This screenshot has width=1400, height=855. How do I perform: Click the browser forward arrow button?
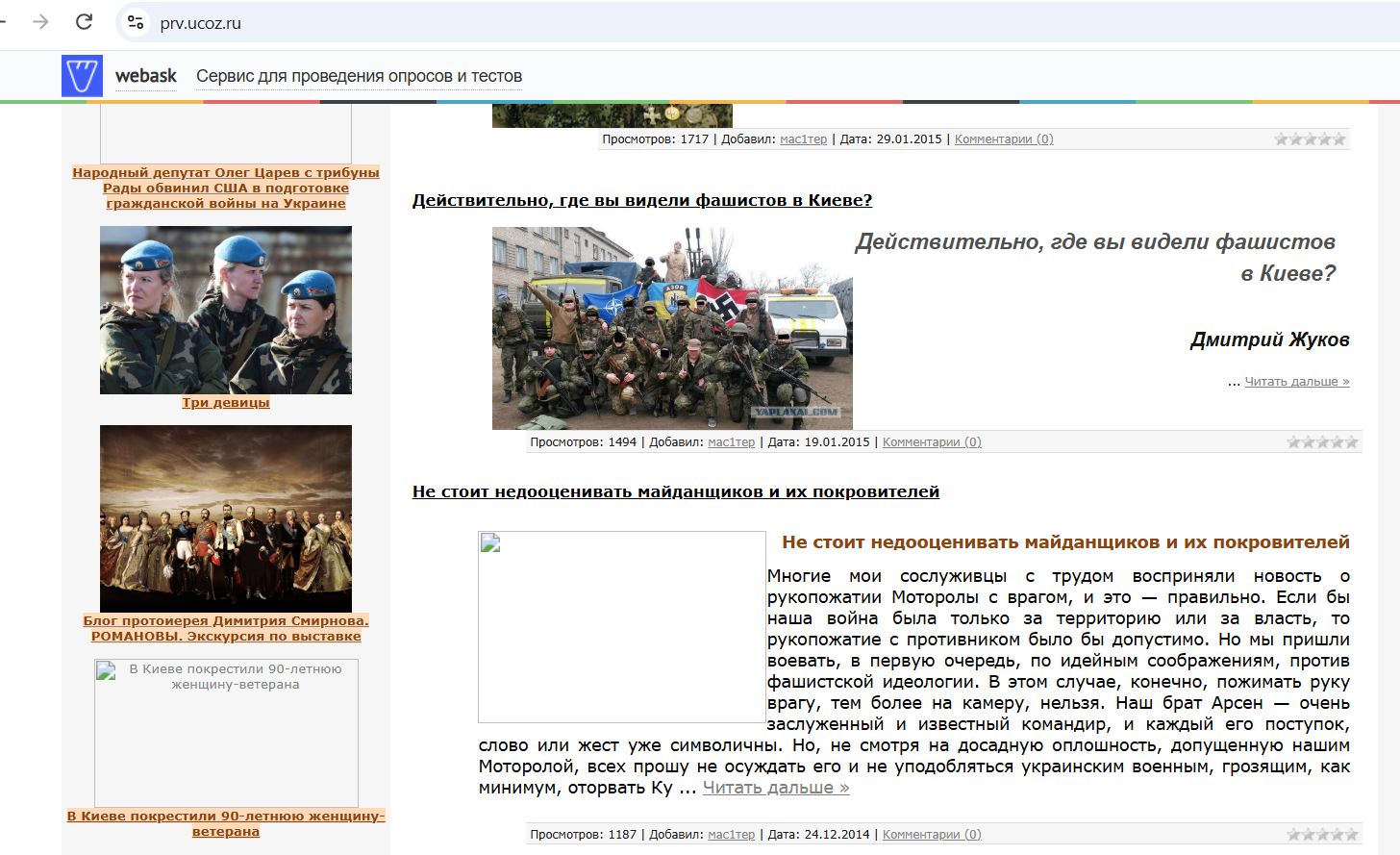[x=40, y=21]
